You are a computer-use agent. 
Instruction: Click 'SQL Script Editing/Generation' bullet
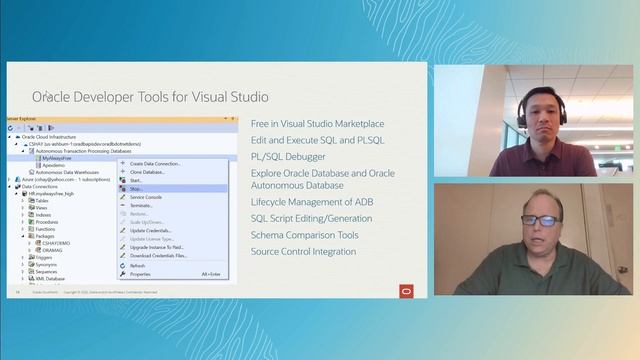click(x=311, y=218)
